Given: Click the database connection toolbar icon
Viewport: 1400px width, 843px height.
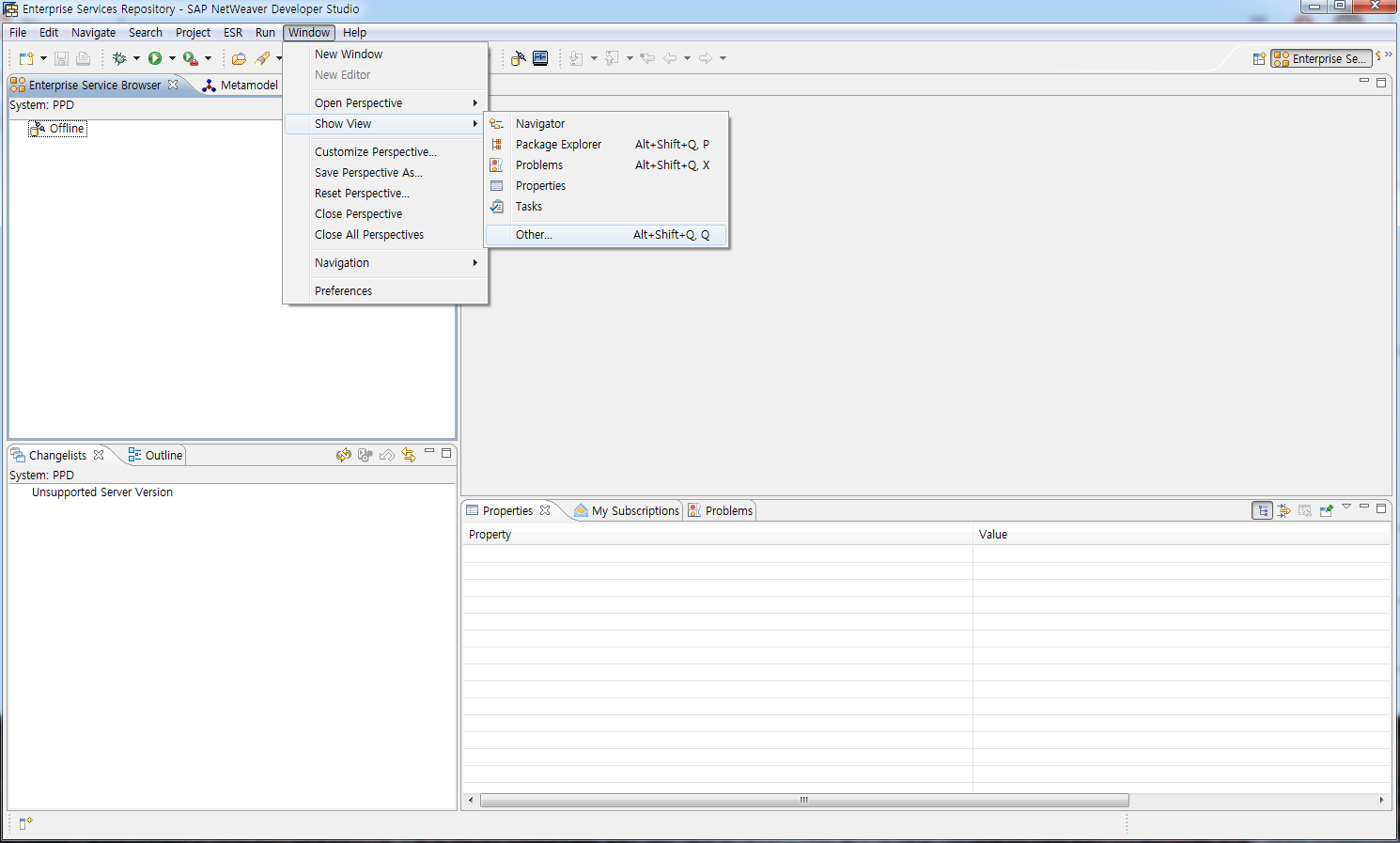Looking at the screenshot, I should point(518,58).
